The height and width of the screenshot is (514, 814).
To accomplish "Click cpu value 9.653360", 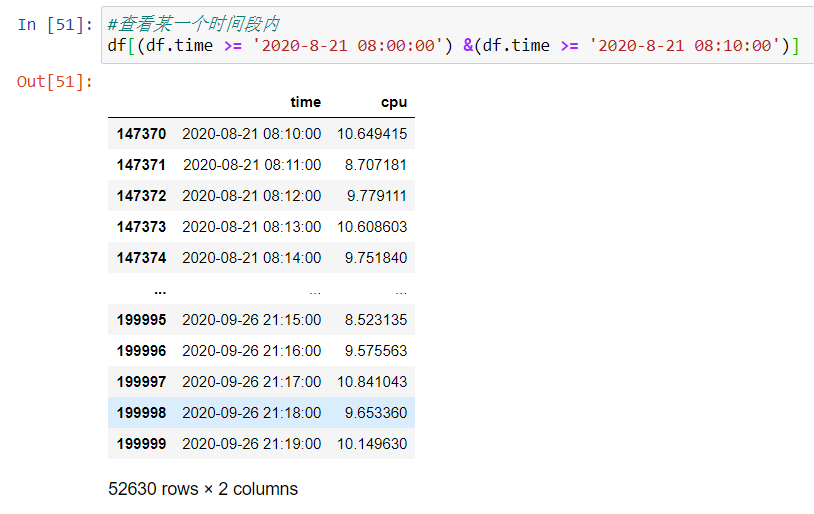I will (x=376, y=413).
